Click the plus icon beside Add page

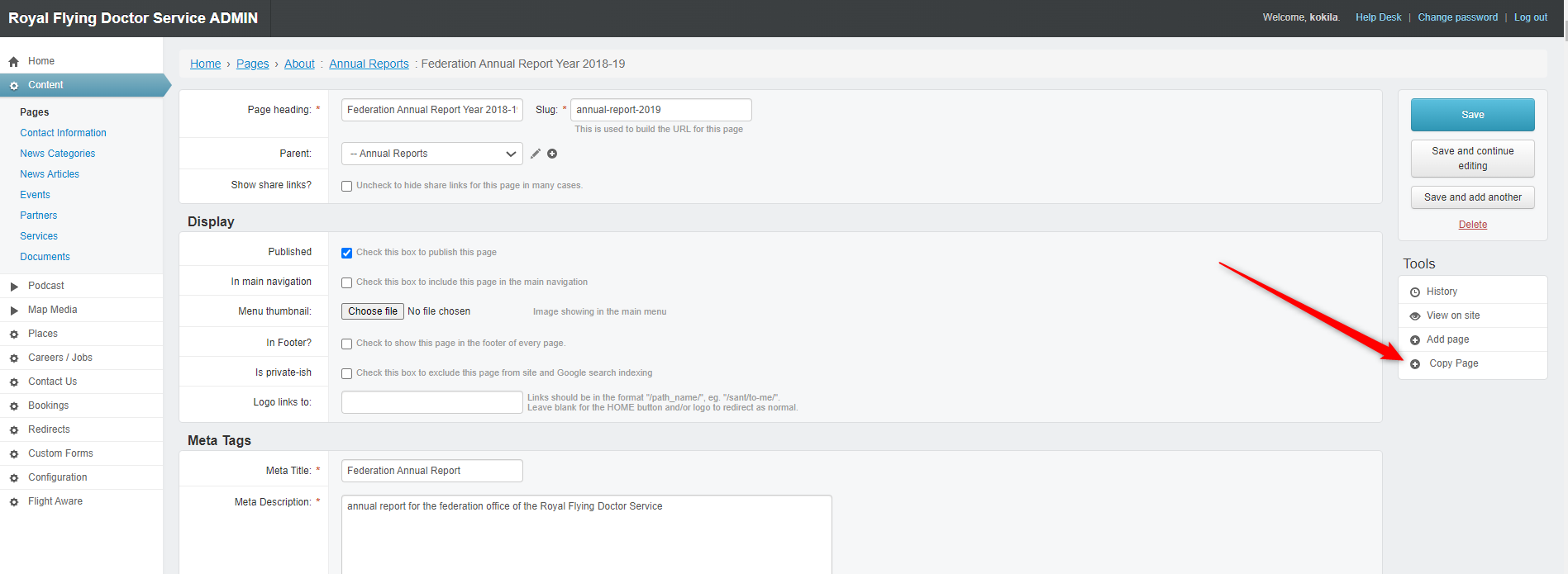[x=1415, y=339]
